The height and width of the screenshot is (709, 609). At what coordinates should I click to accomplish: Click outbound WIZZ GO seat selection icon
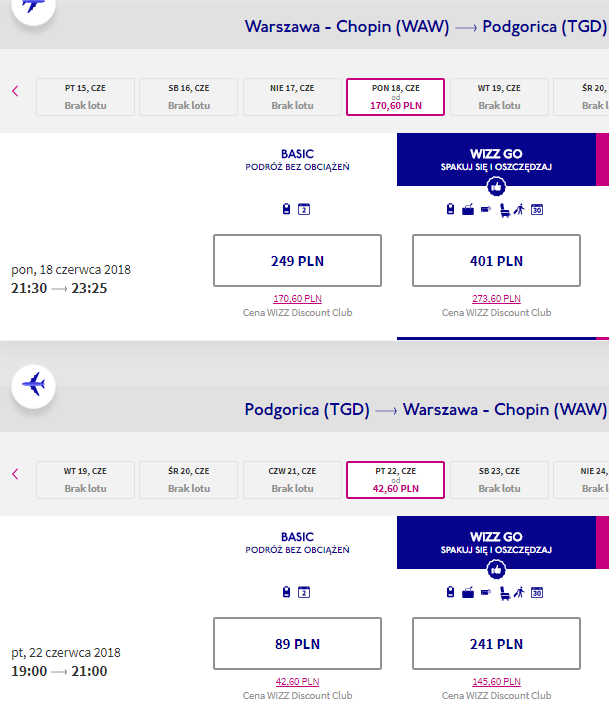click(x=505, y=210)
